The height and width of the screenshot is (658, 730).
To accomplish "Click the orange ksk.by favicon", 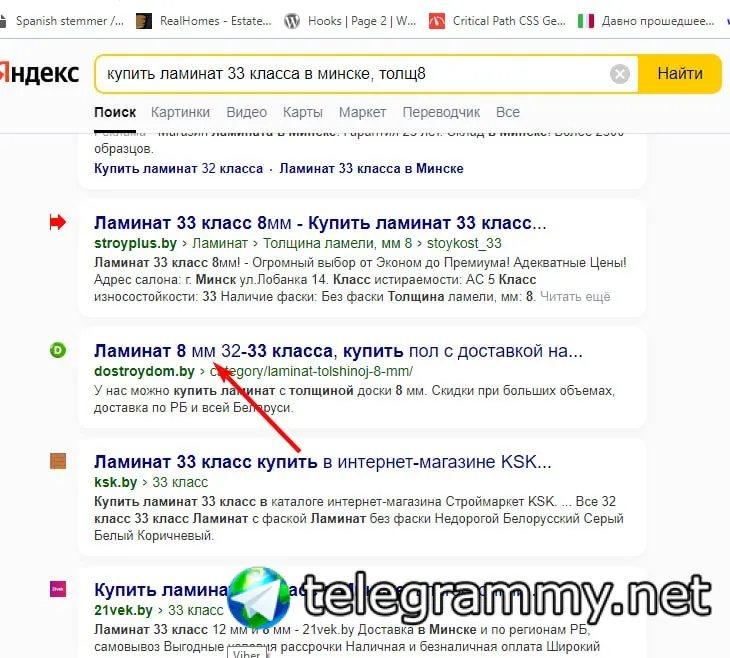I will tap(58, 461).
